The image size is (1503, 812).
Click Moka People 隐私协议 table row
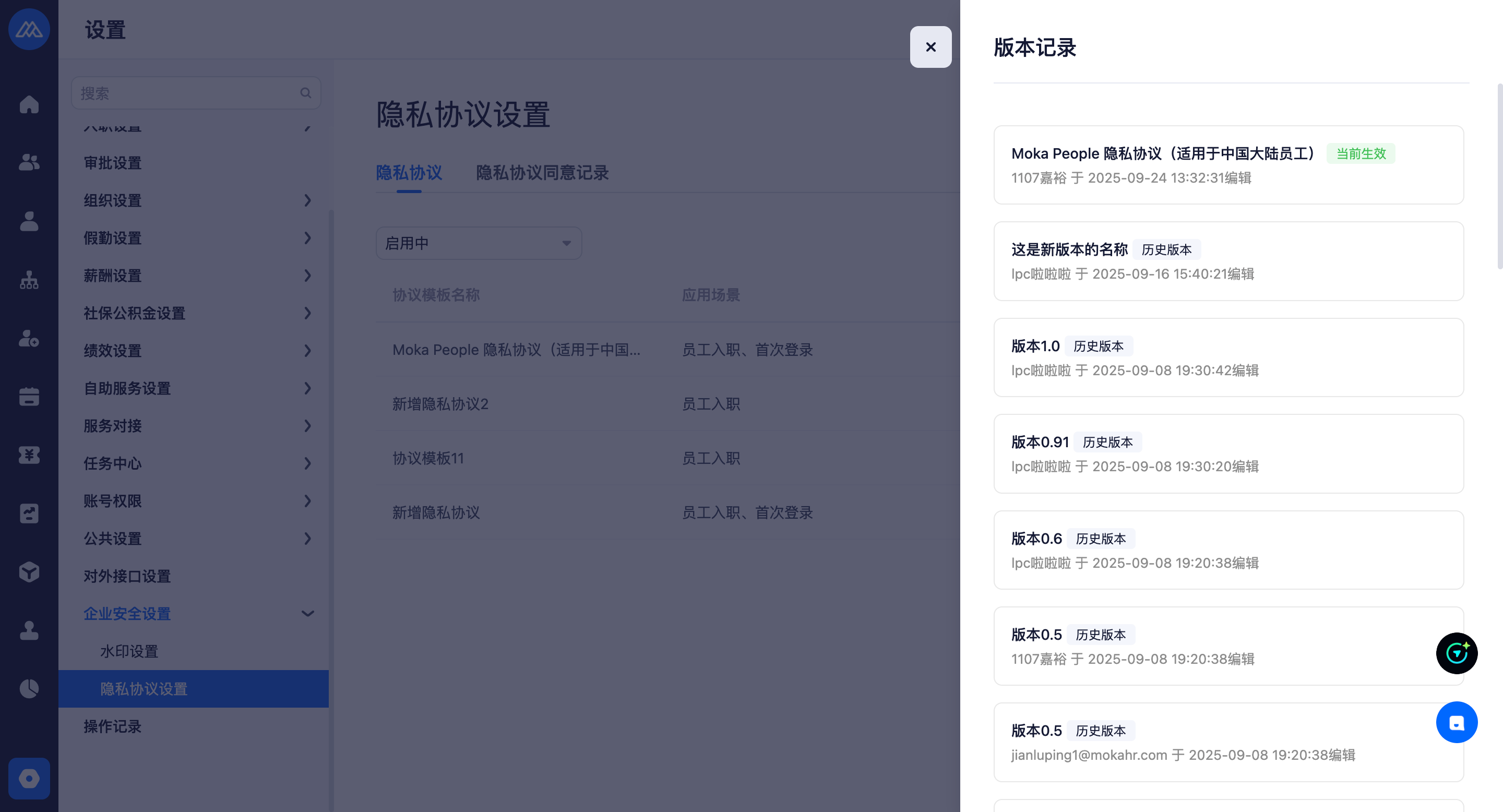(x=668, y=350)
